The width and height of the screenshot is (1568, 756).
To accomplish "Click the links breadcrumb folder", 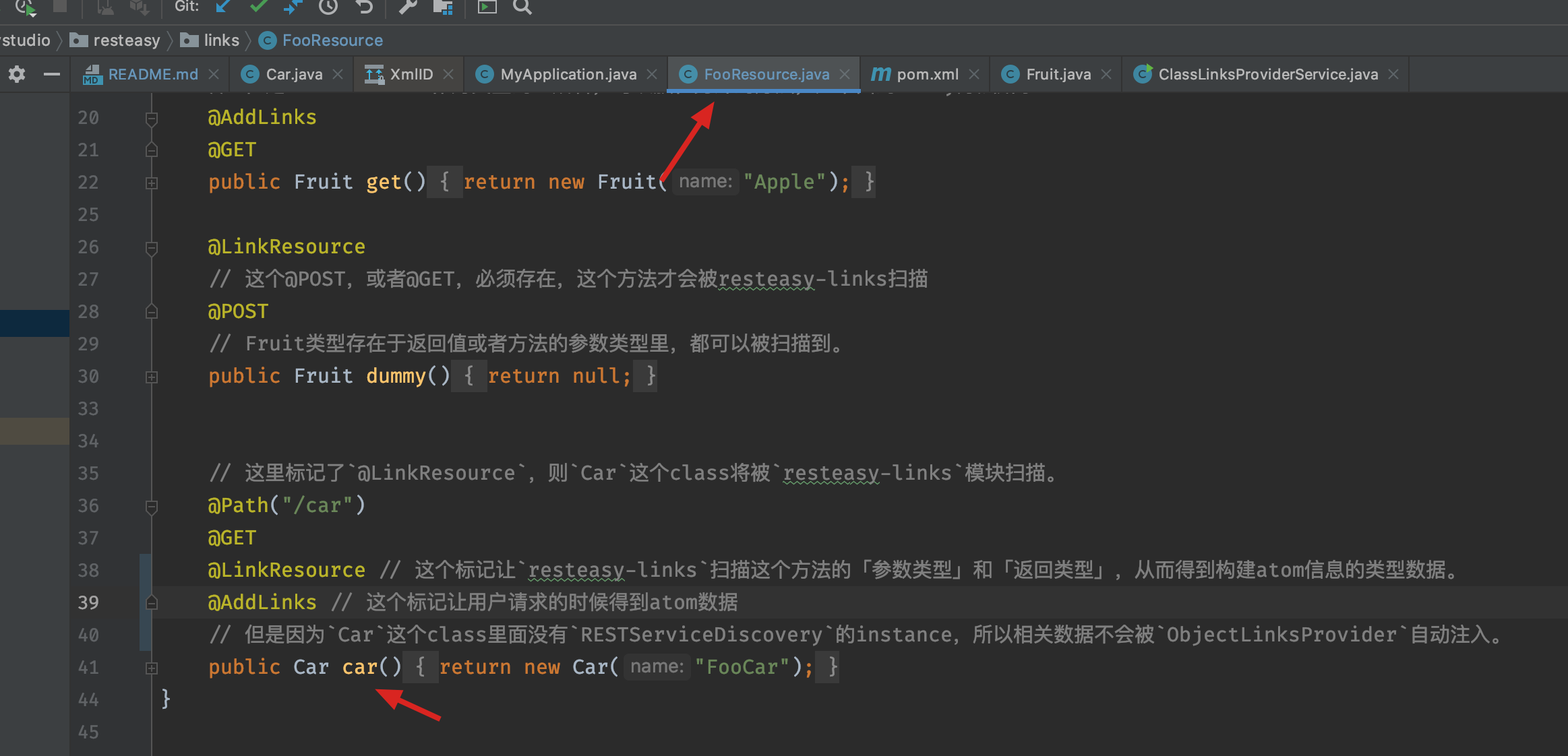I will tap(220, 40).
